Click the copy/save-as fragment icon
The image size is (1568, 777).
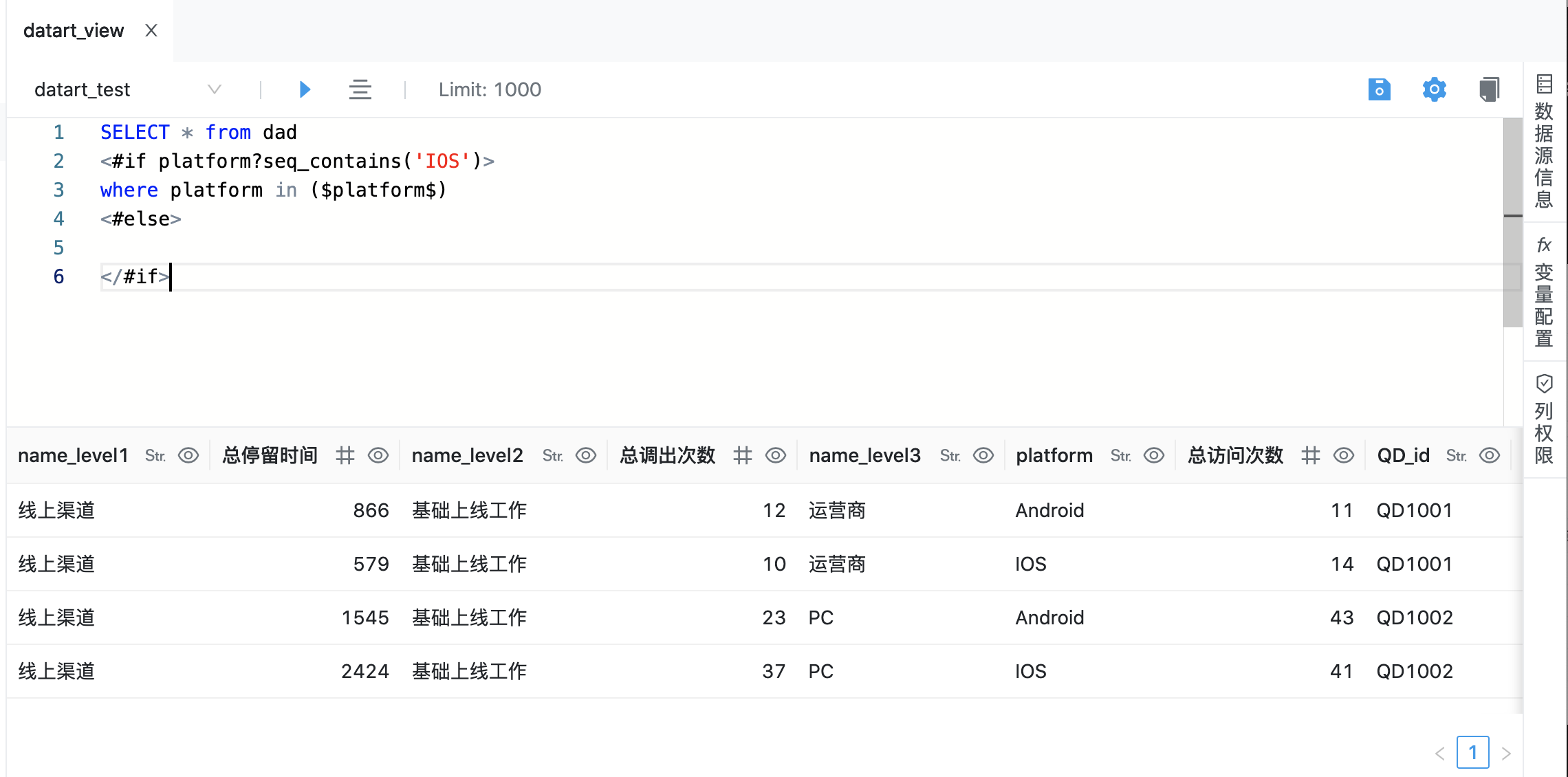[1490, 89]
